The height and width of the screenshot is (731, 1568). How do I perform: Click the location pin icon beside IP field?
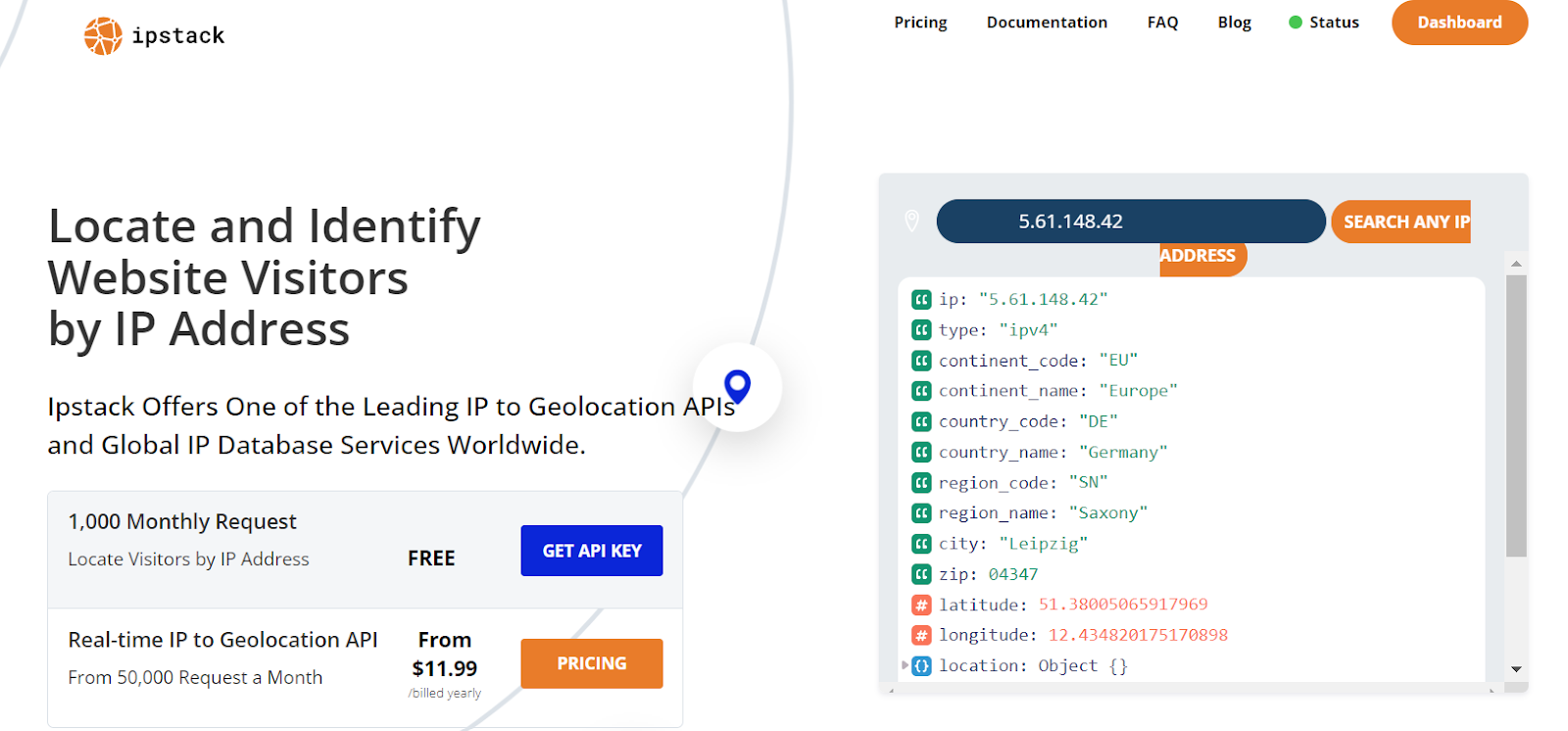pos(911,221)
